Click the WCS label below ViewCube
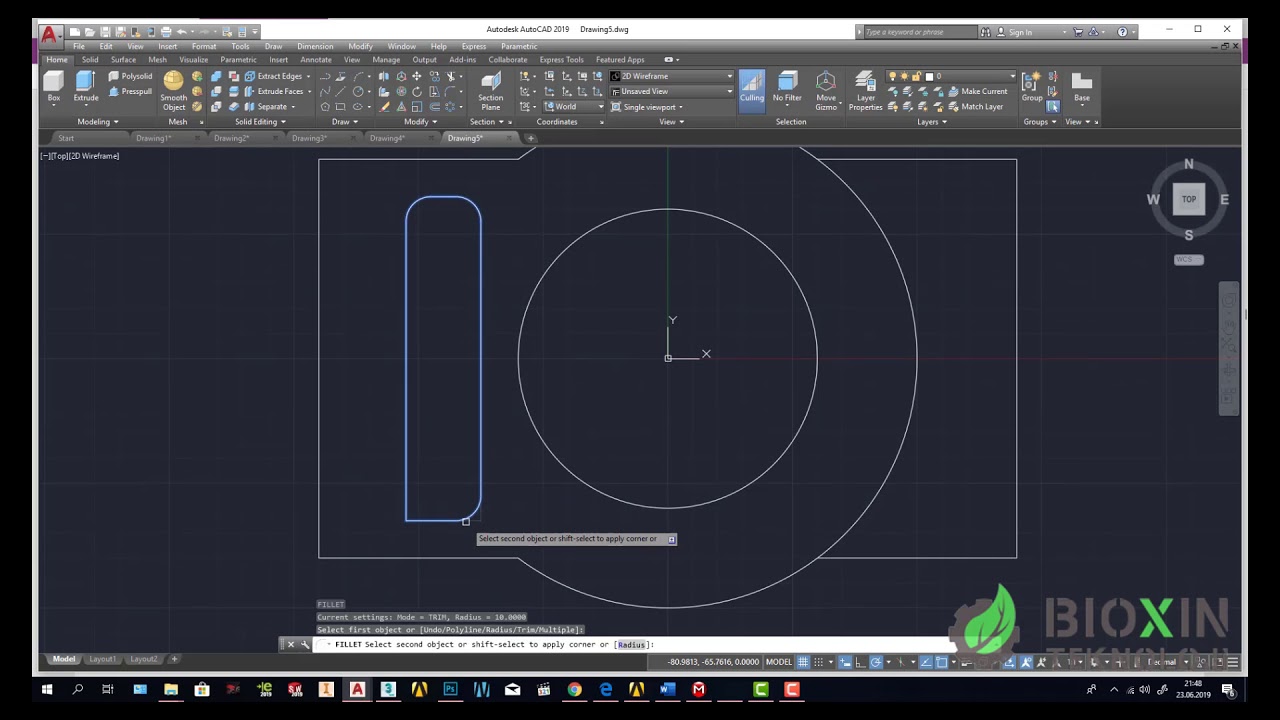 (1188, 260)
